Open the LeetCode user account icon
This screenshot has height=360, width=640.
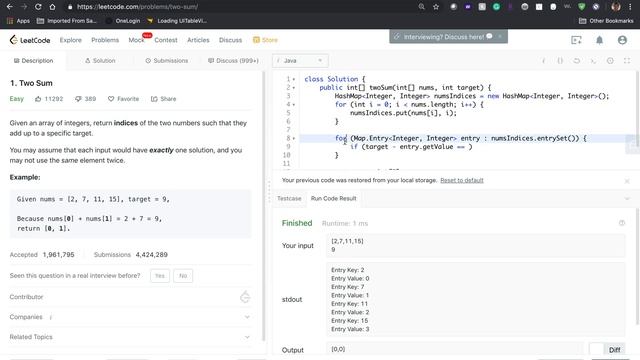pyautogui.click(x=622, y=40)
